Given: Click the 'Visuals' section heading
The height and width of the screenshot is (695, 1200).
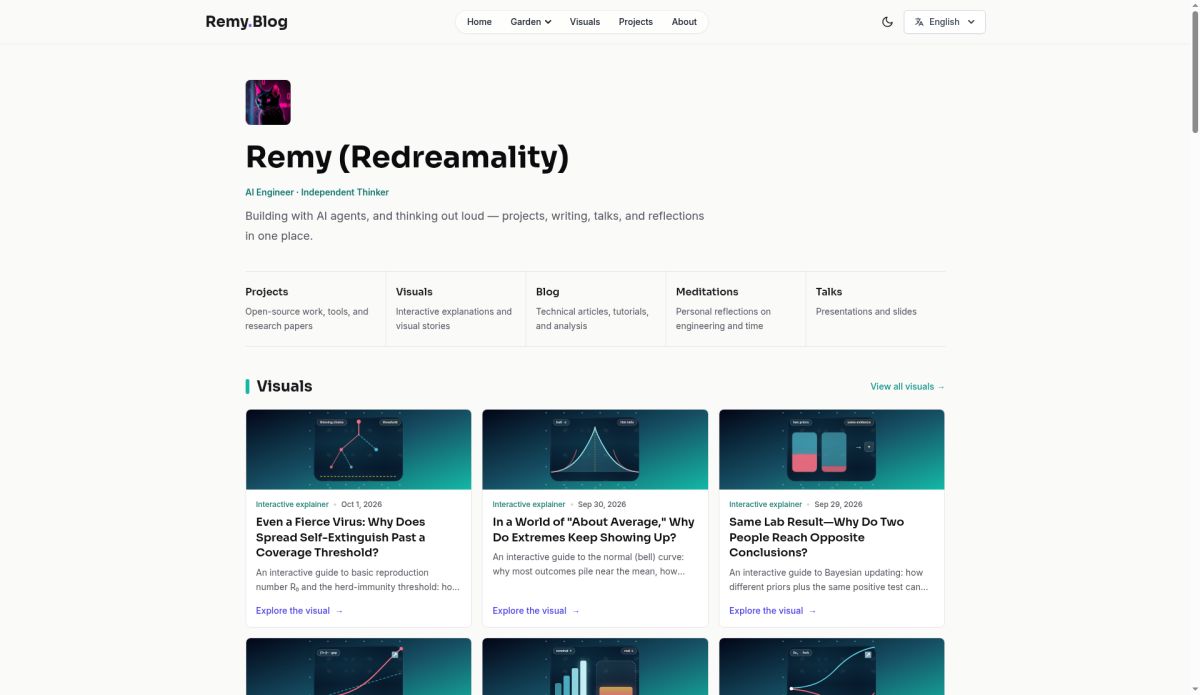Looking at the screenshot, I should 284,386.
